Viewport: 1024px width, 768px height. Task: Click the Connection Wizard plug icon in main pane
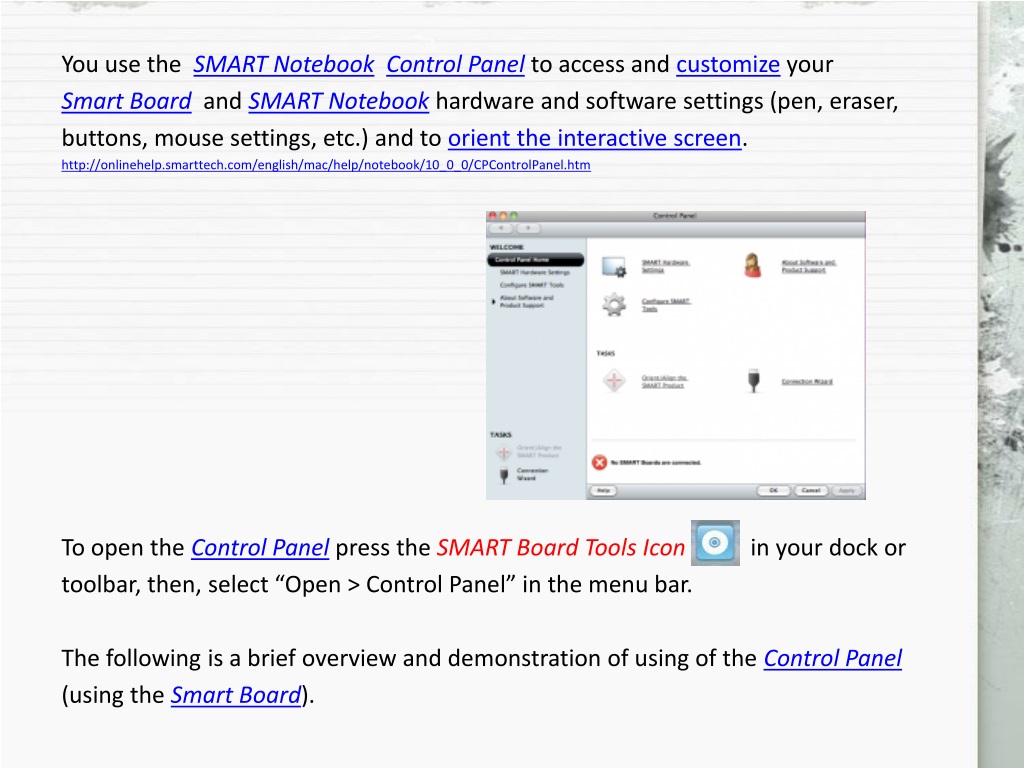pyautogui.click(x=754, y=381)
